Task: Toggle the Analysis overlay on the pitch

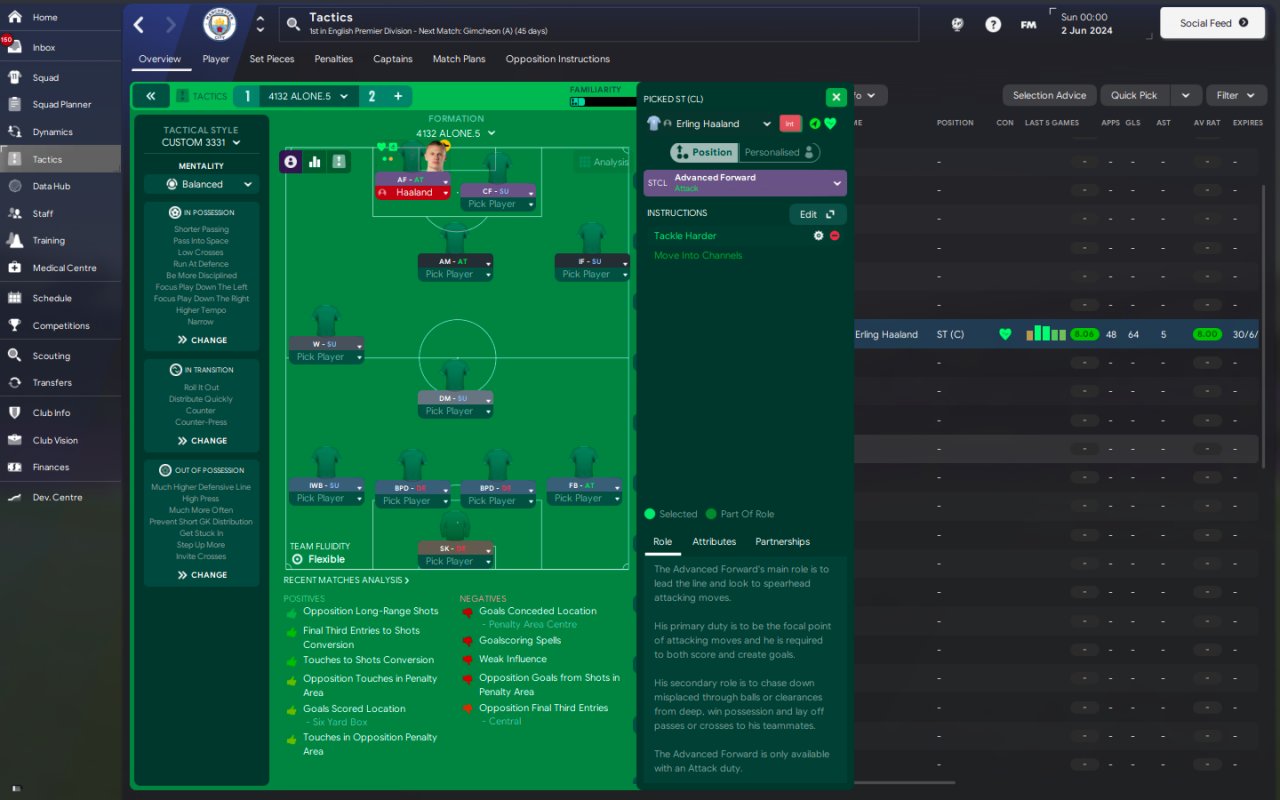Action: (x=604, y=162)
